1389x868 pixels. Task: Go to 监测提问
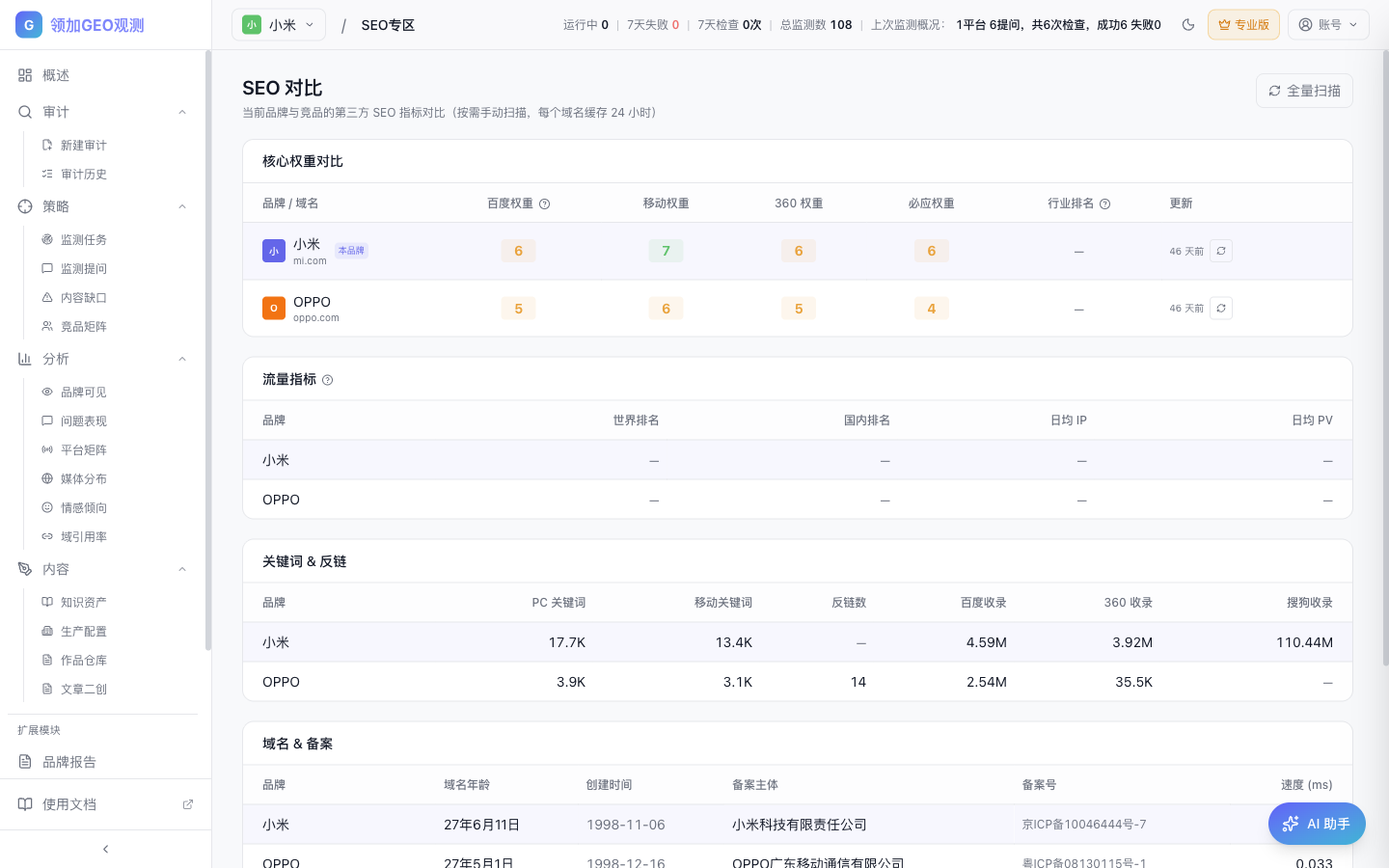coord(83,268)
